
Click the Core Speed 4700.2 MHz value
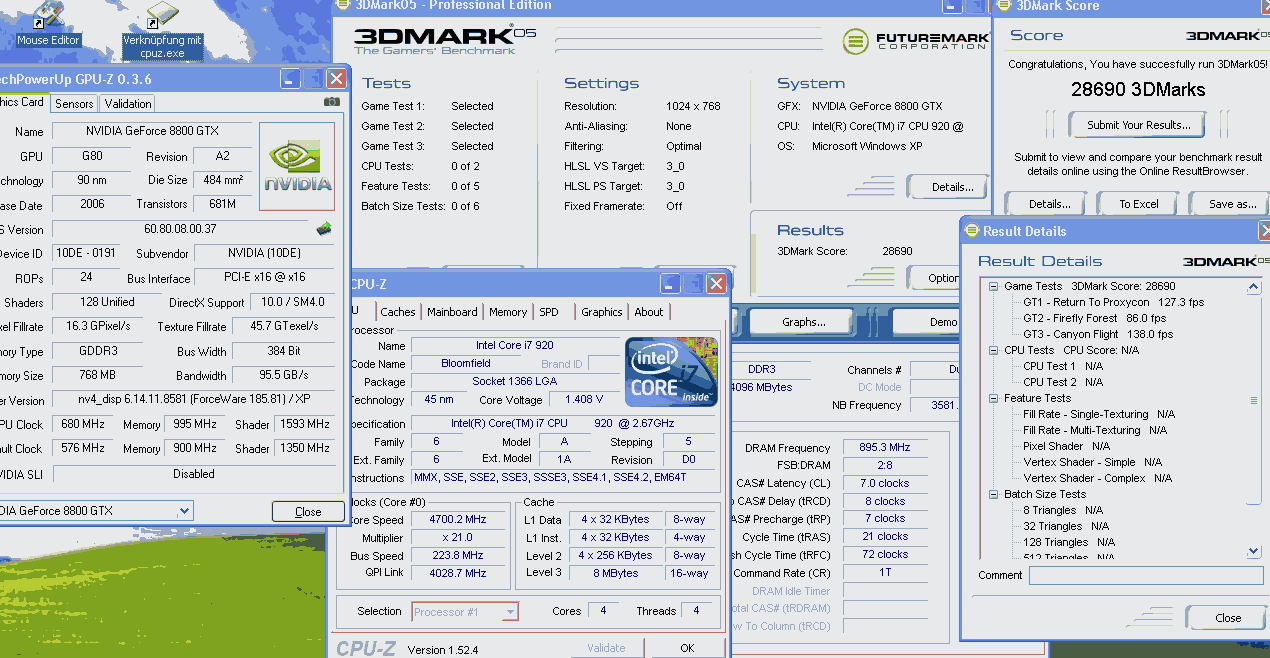tap(458, 520)
